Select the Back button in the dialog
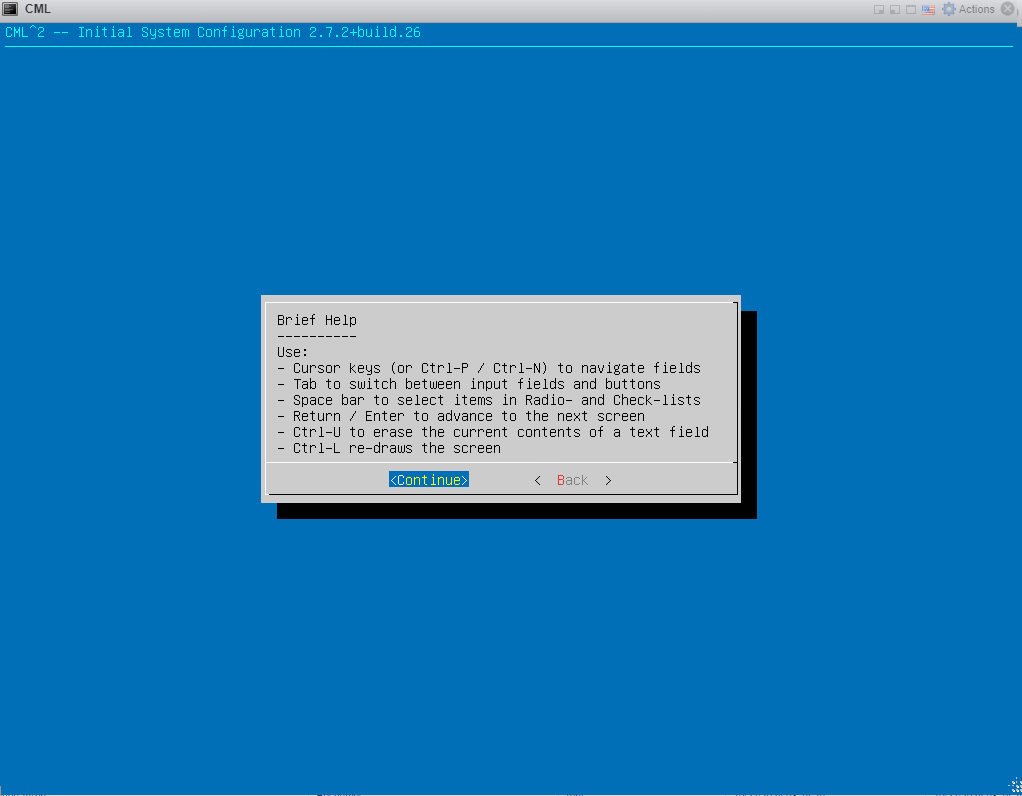 [x=572, y=480]
